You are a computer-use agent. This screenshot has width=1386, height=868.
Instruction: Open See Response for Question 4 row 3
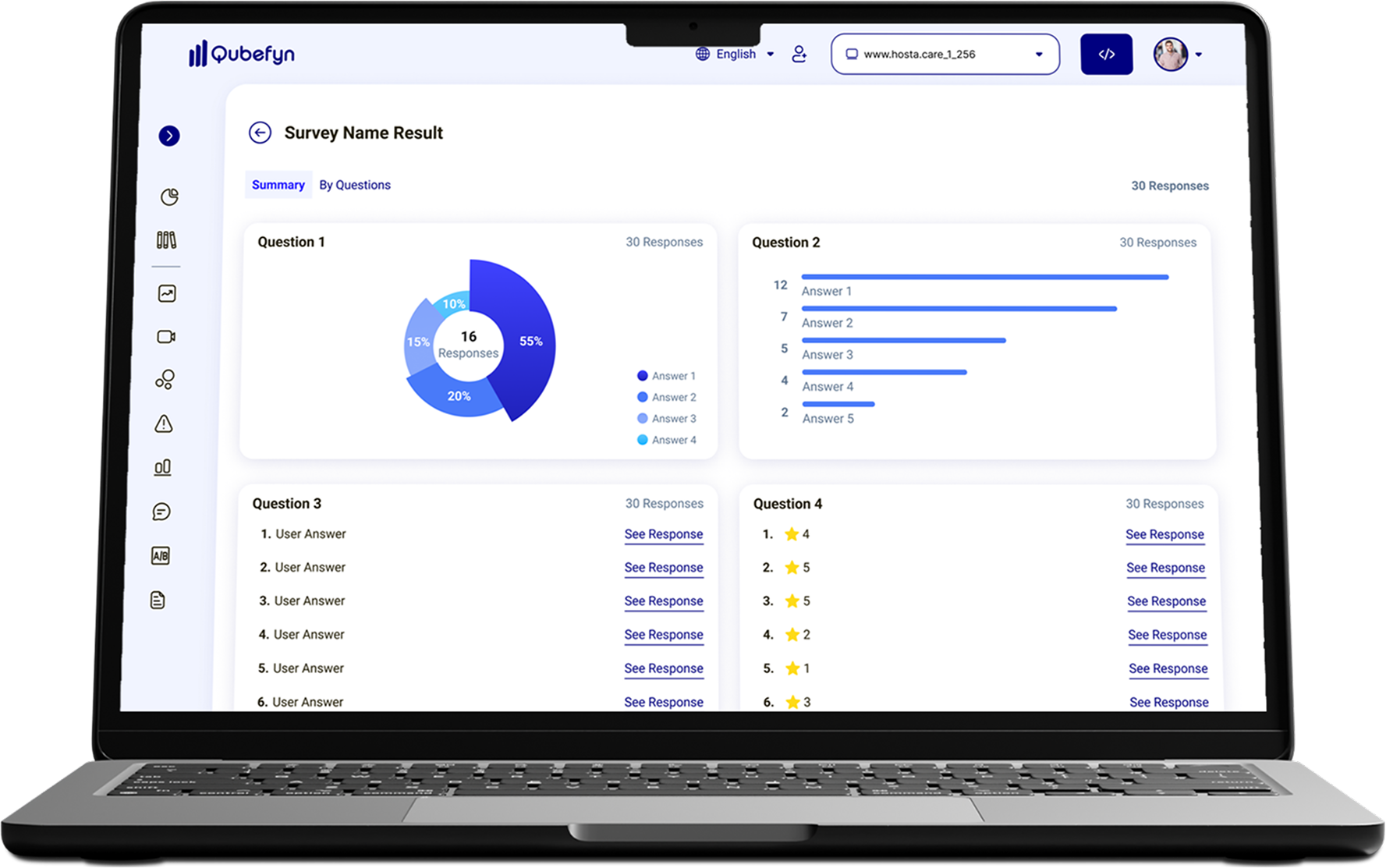[1167, 601]
